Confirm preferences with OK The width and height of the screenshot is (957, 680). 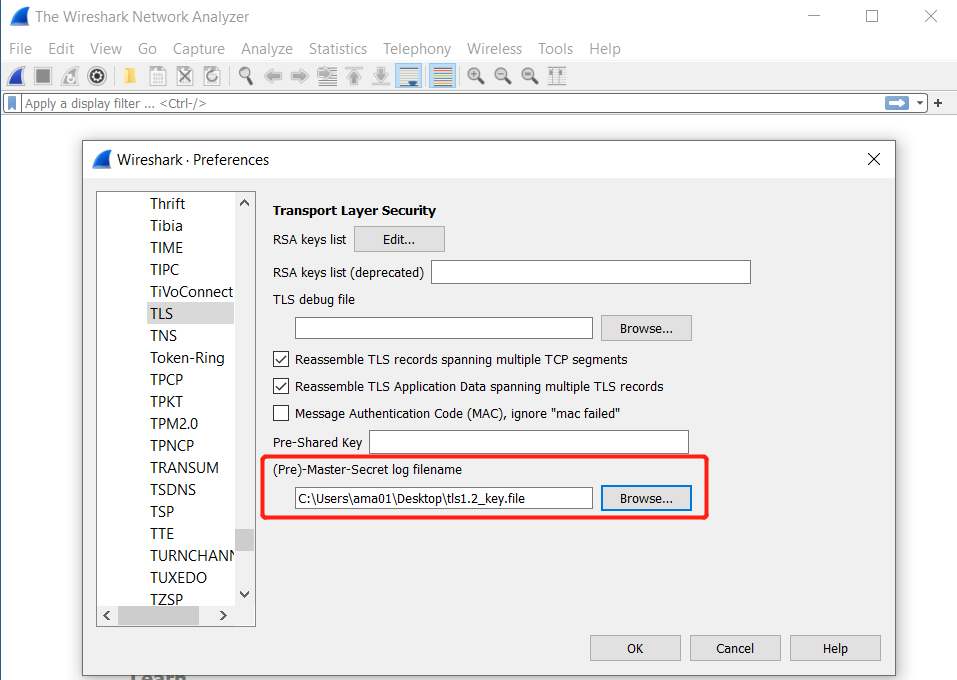pyautogui.click(x=635, y=648)
